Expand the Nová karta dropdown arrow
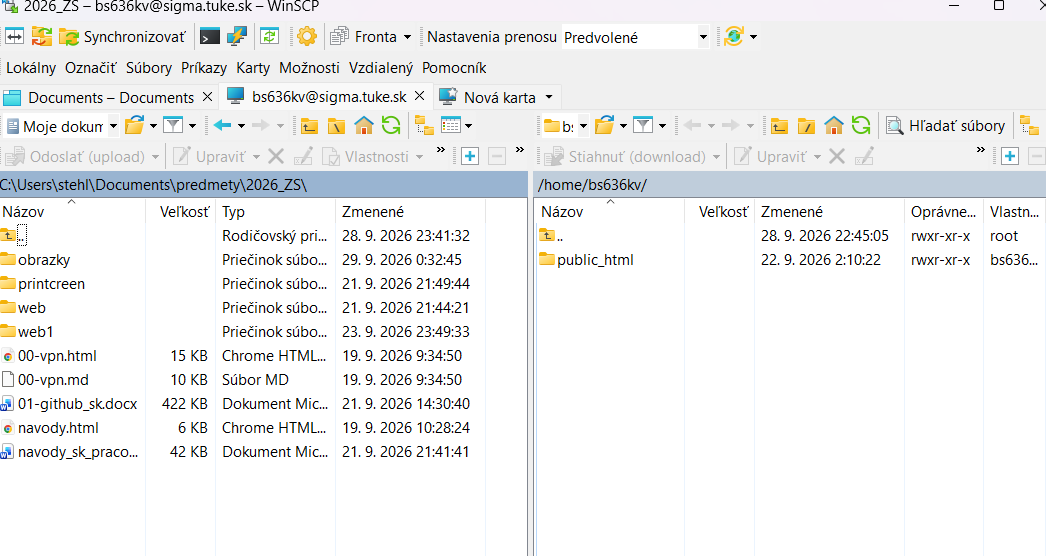Viewport: 1046px width, 556px height. (x=549, y=97)
